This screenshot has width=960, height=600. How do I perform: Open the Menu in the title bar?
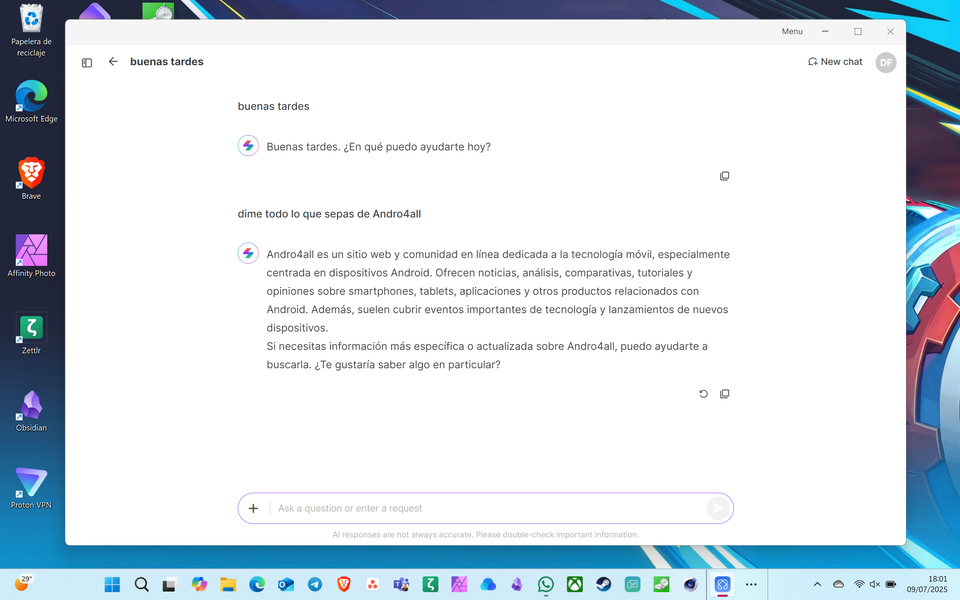click(x=792, y=31)
